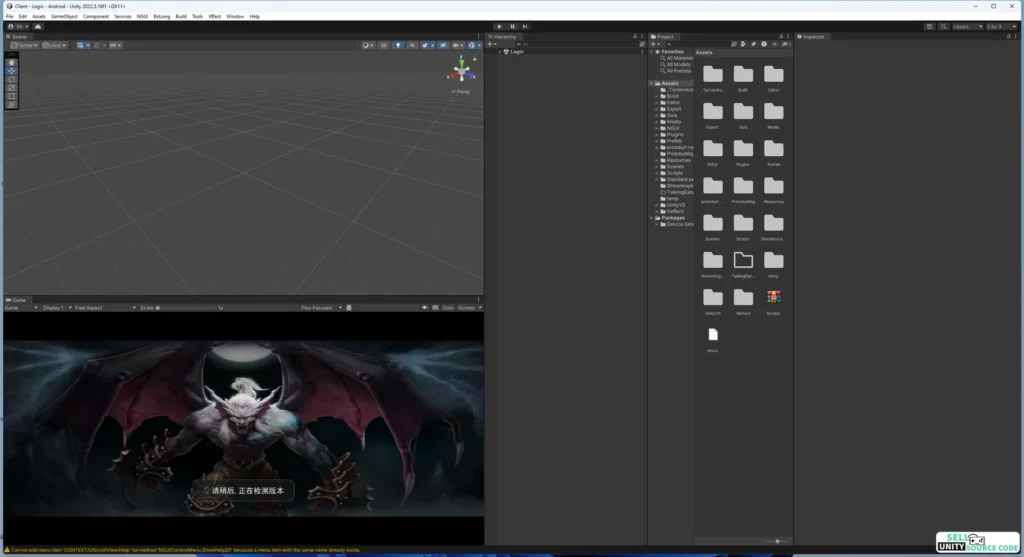The image size is (1024, 557).
Task: Click the Scene orientation gizmo
Action: [461, 70]
